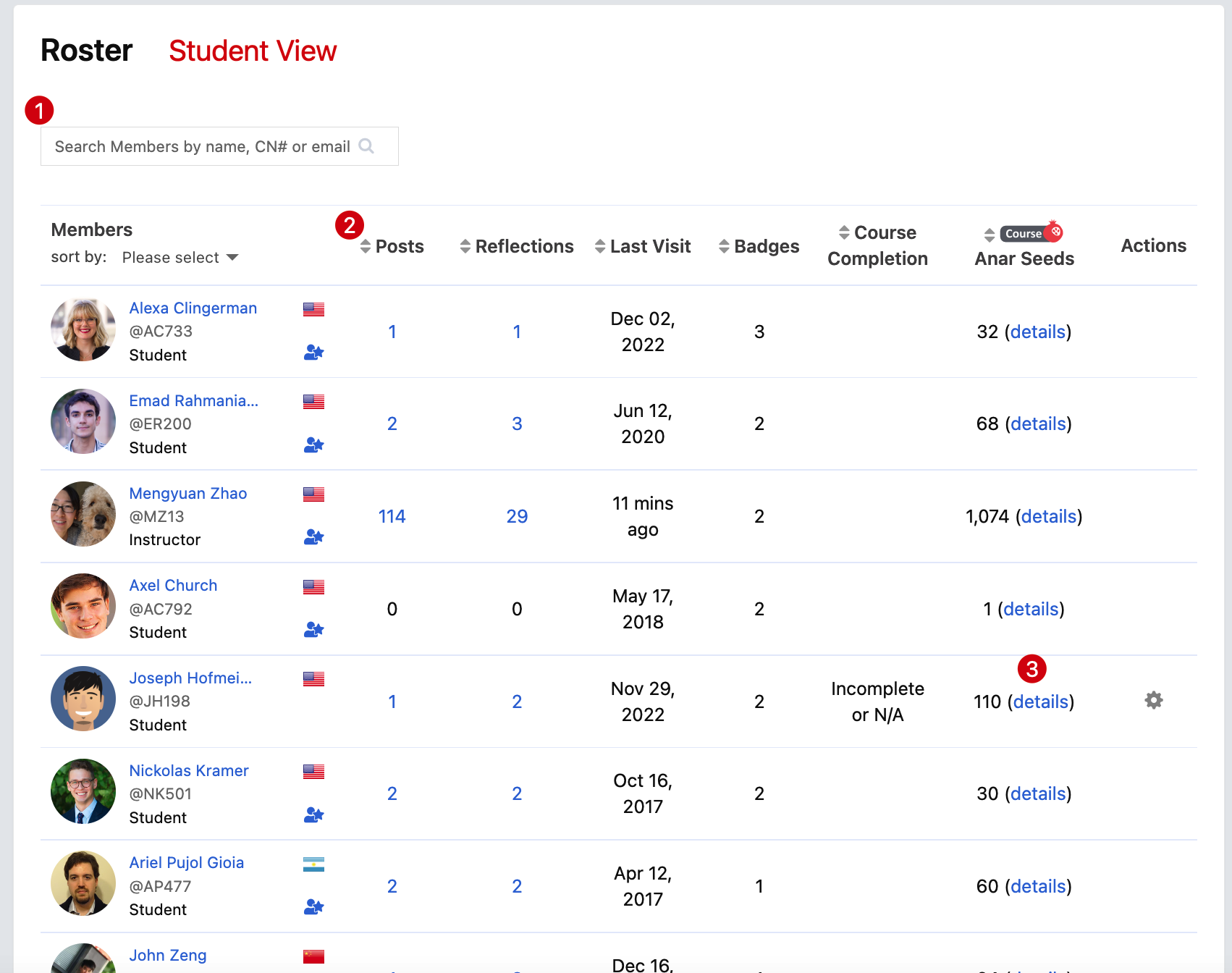
Task: Click the US flag next to Nickolas Kramer
Action: click(x=313, y=772)
